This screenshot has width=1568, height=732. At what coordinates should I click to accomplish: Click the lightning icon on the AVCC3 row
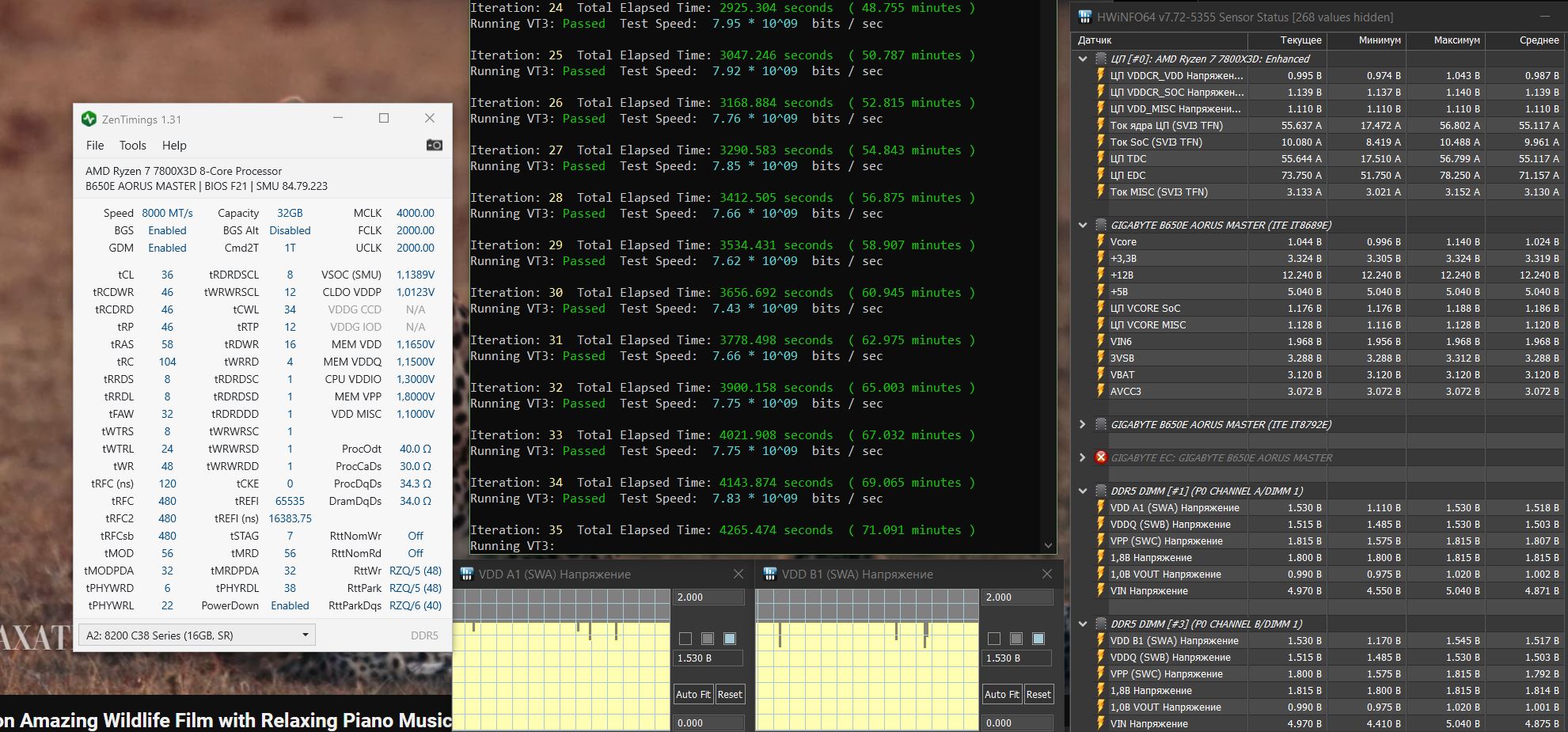[x=1100, y=391]
